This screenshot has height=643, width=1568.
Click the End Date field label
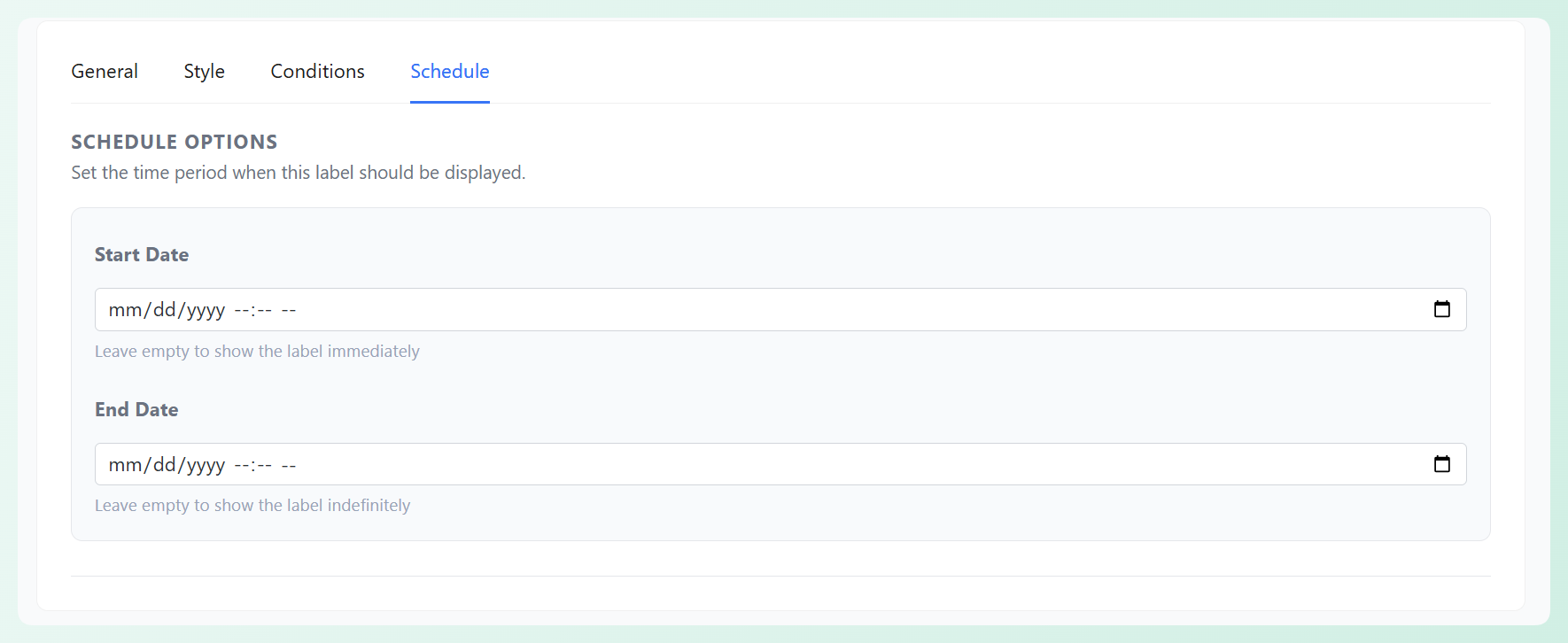click(136, 409)
